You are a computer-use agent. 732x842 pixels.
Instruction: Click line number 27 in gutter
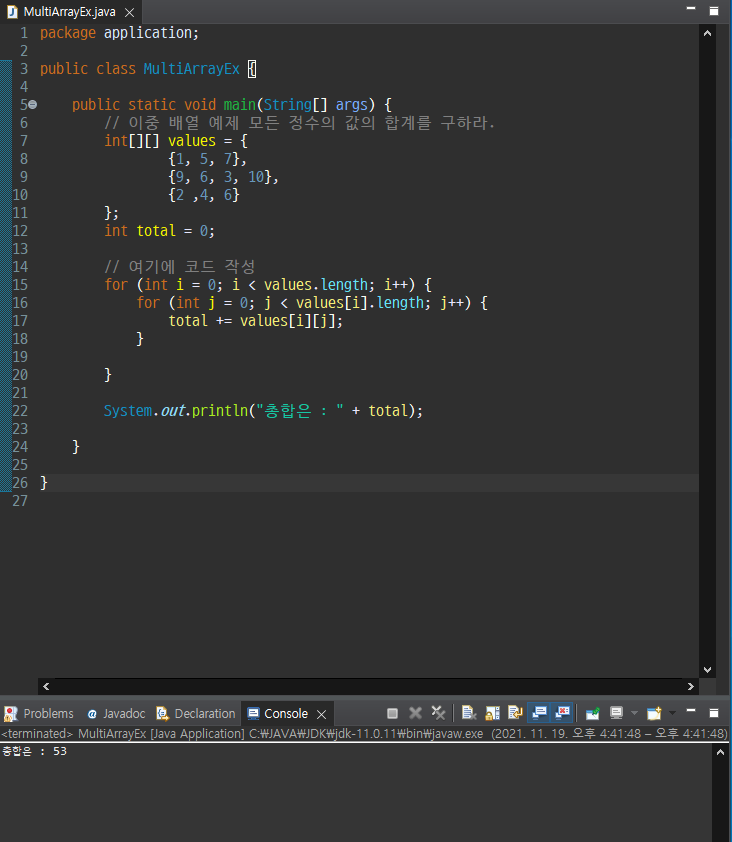[20, 501]
